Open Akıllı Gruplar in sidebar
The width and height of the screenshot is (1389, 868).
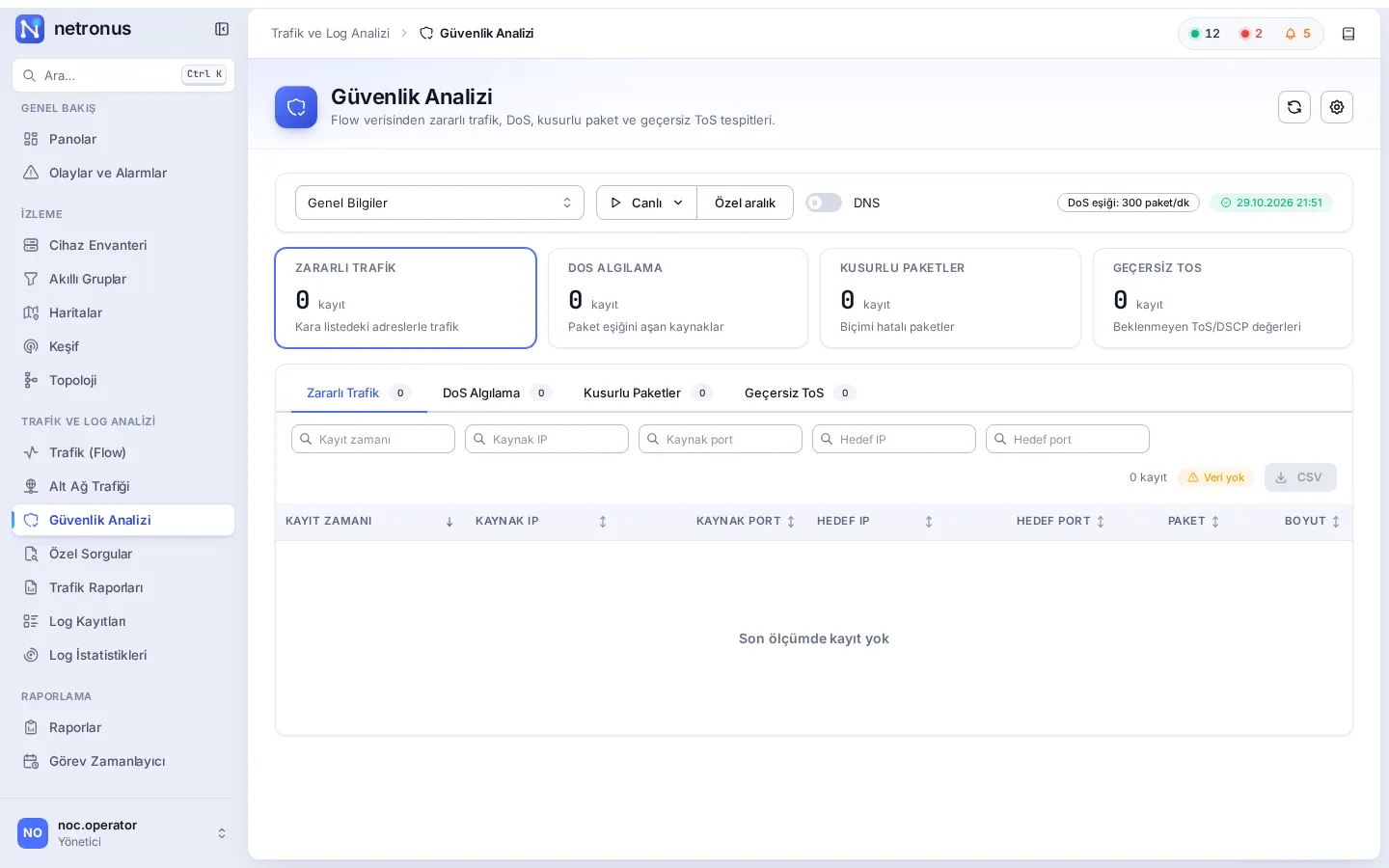123,279
